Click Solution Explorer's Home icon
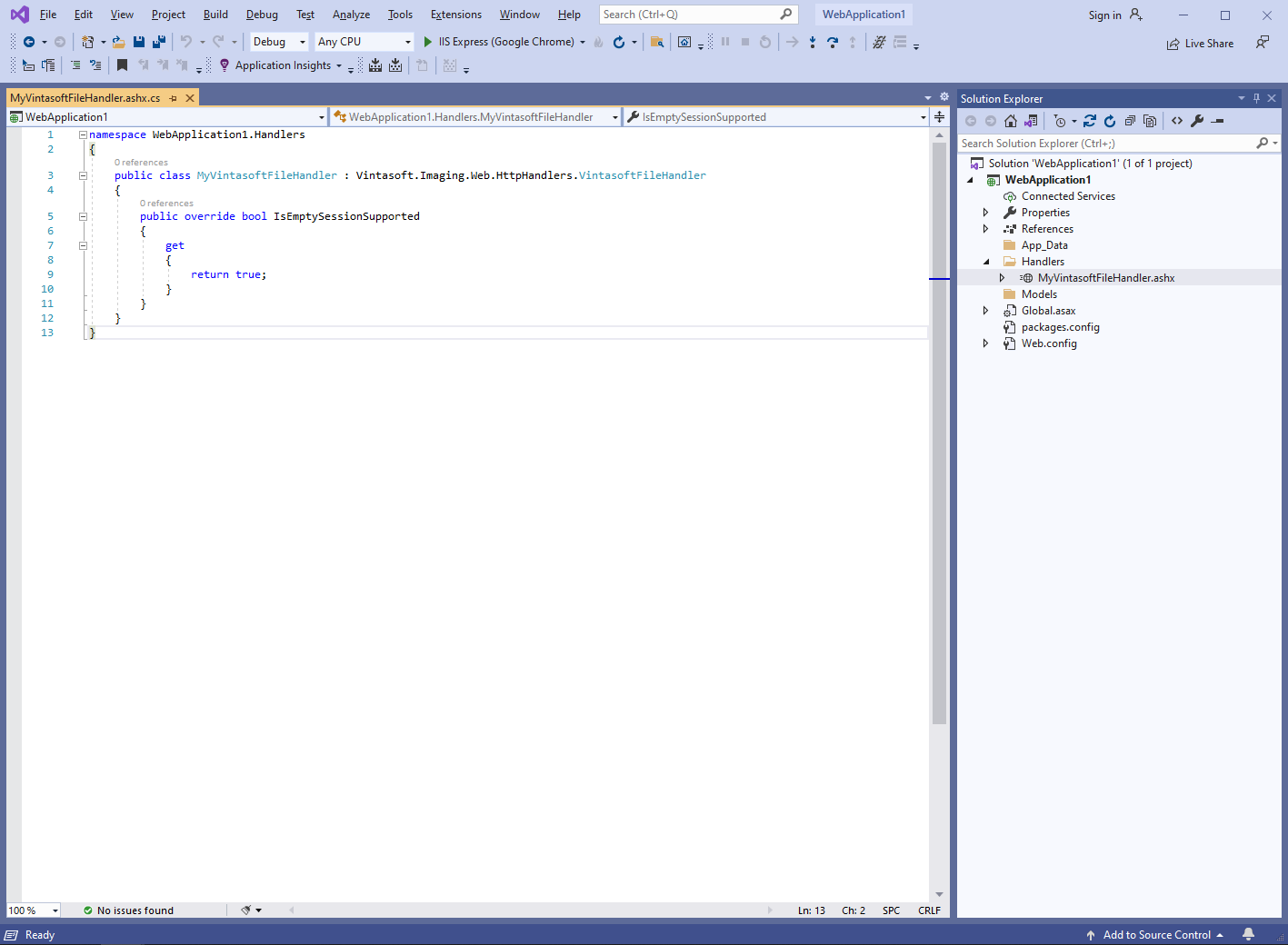 click(x=1011, y=121)
